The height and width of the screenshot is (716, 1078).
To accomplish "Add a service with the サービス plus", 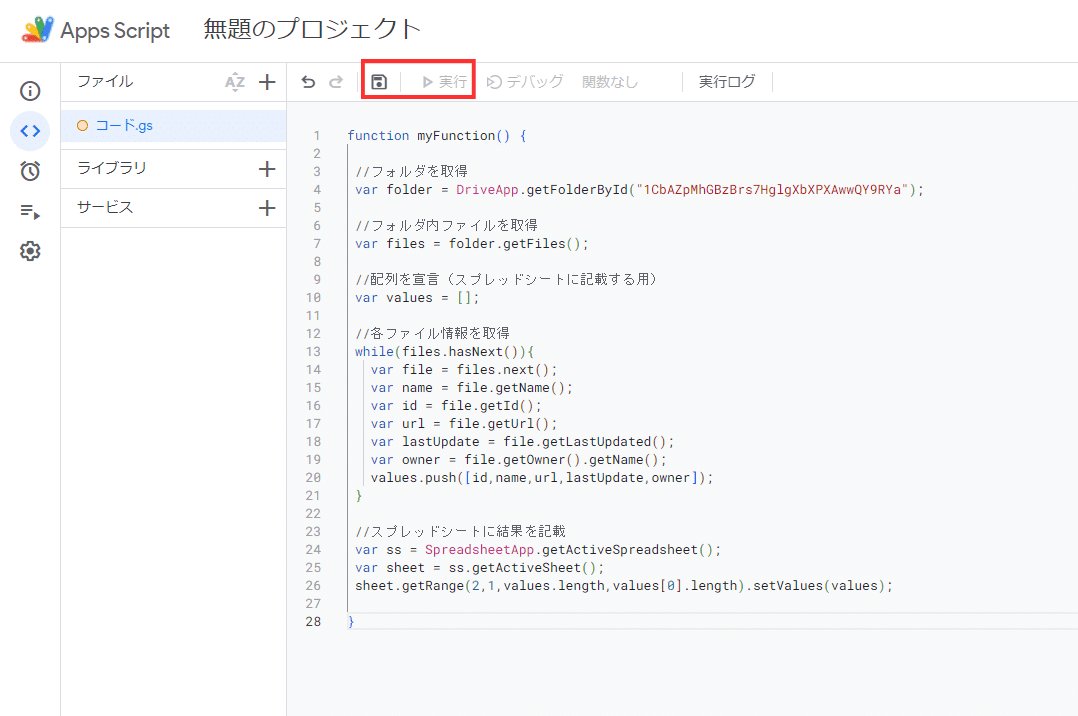I will coord(266,208).
